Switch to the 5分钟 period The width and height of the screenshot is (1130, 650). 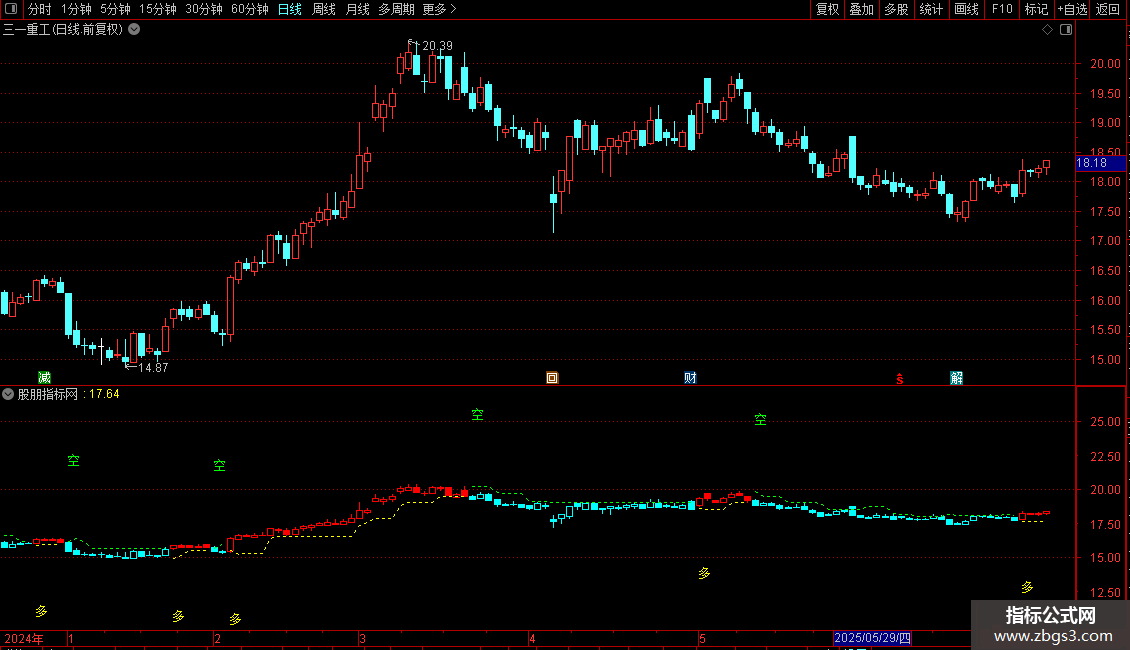coord(115,9)
